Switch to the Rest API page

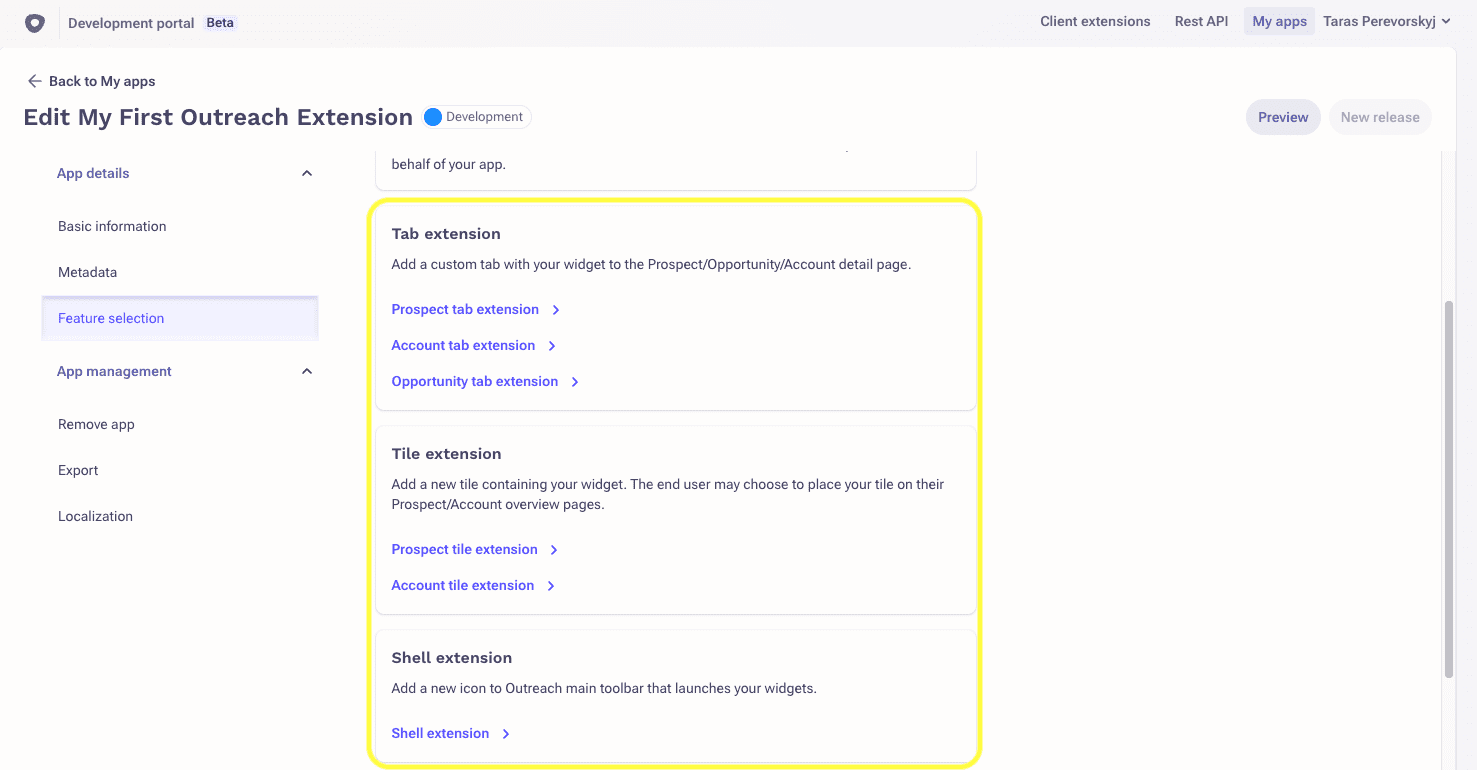tap(1201, 20)
